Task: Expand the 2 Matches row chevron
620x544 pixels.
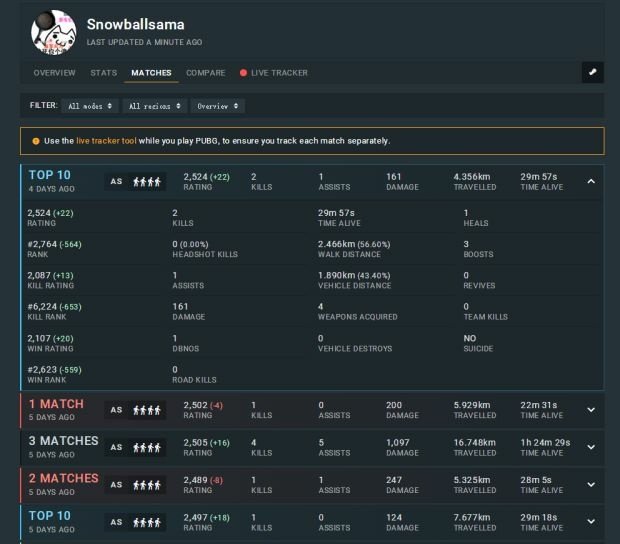Action: click(590, 485)
